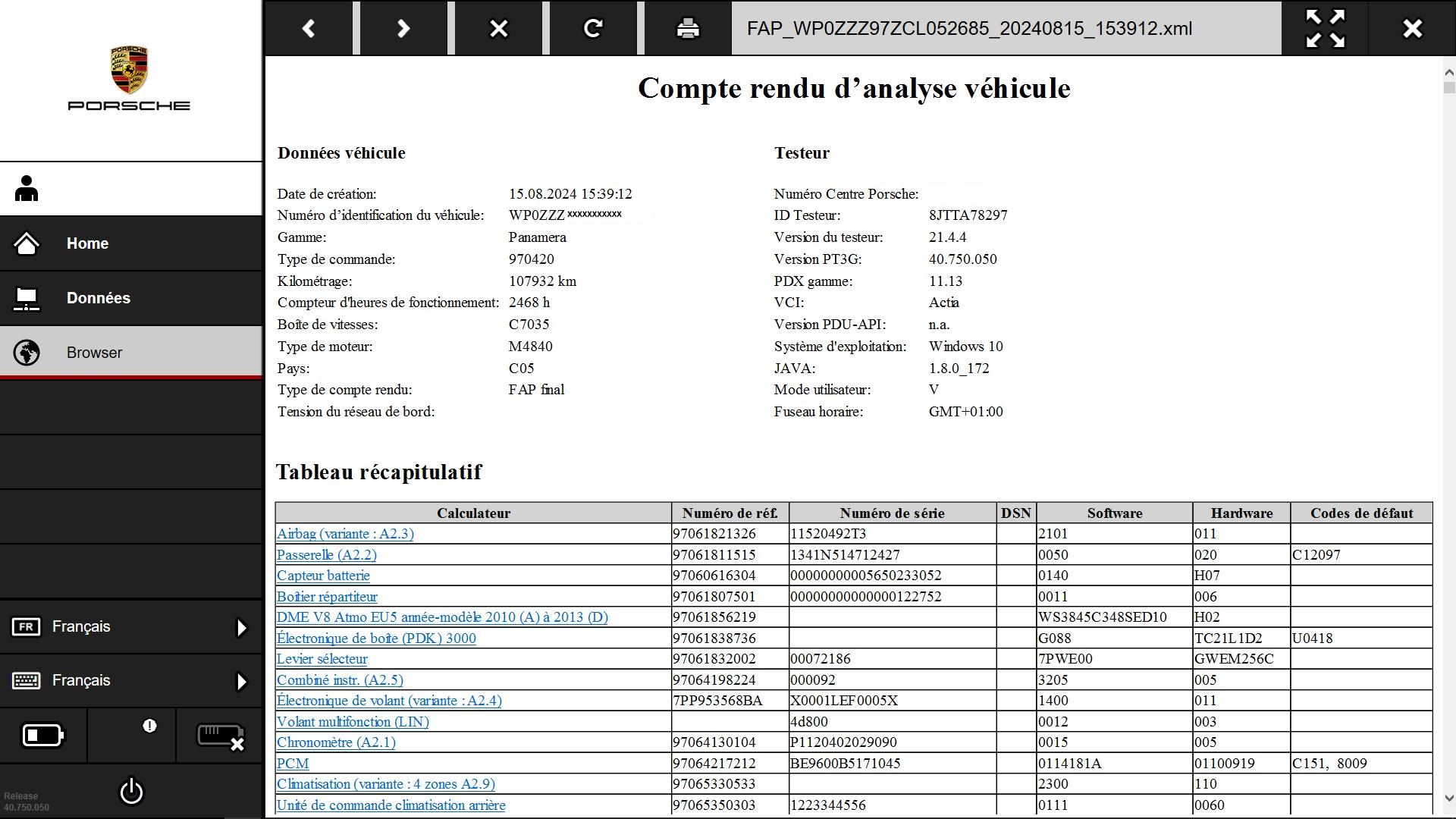The width and height of the screenshot is (1456, 819).
Task: Click the Tableau récapitulatif heading
Action: tap(378, 472)
